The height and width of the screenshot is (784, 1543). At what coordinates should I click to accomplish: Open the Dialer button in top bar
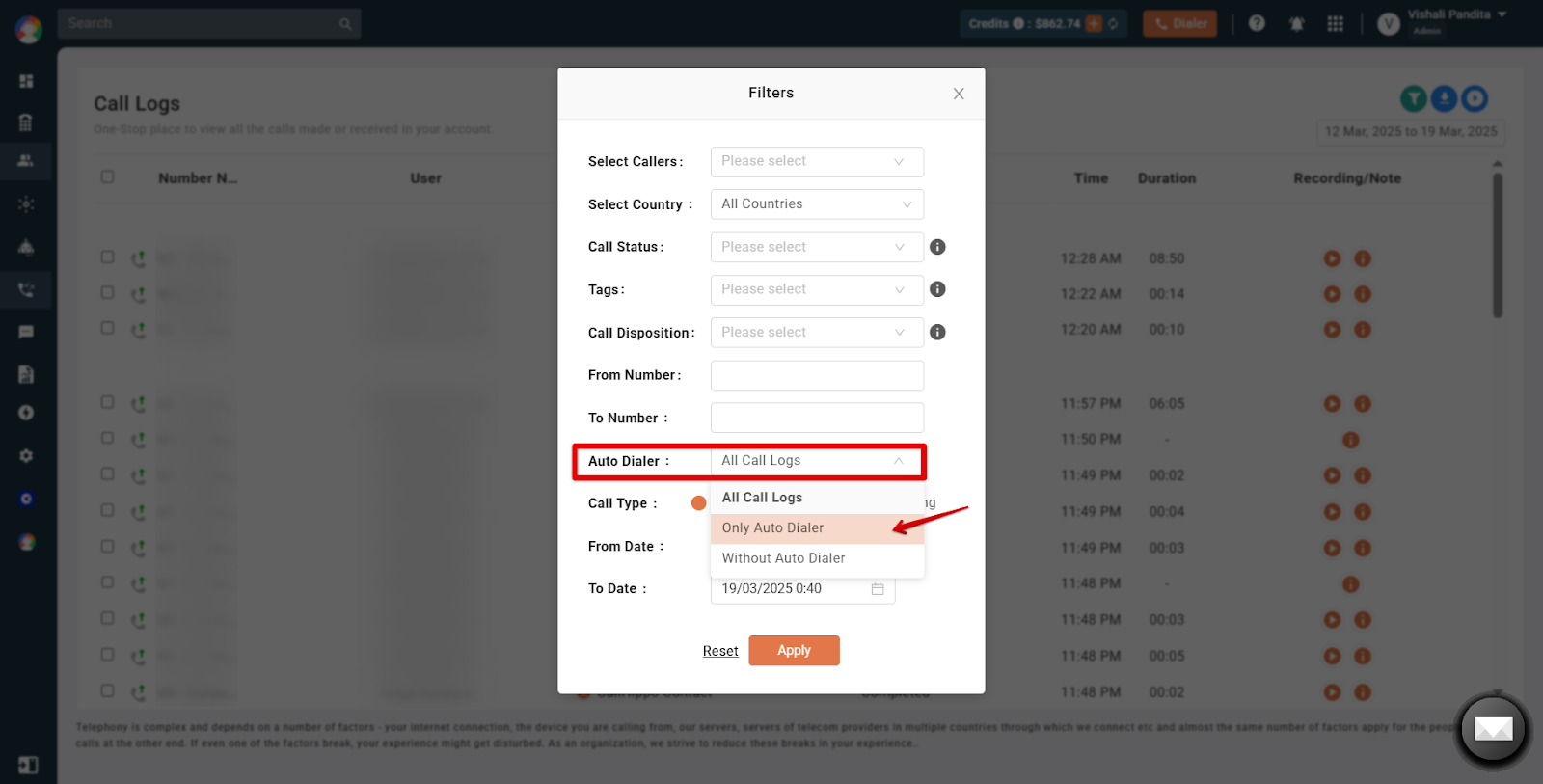coord(1180,24)
